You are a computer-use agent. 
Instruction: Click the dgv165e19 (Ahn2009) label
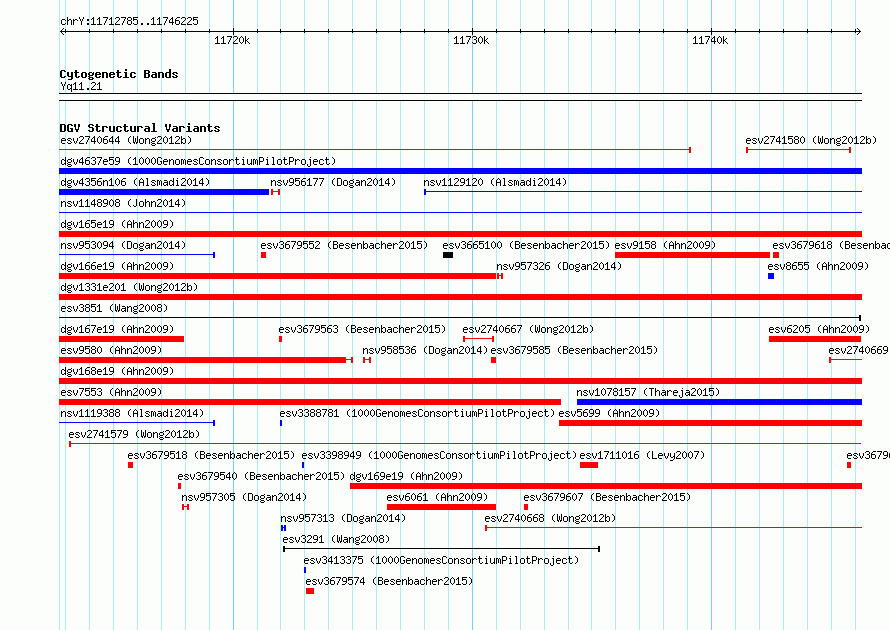click(117, 224)
